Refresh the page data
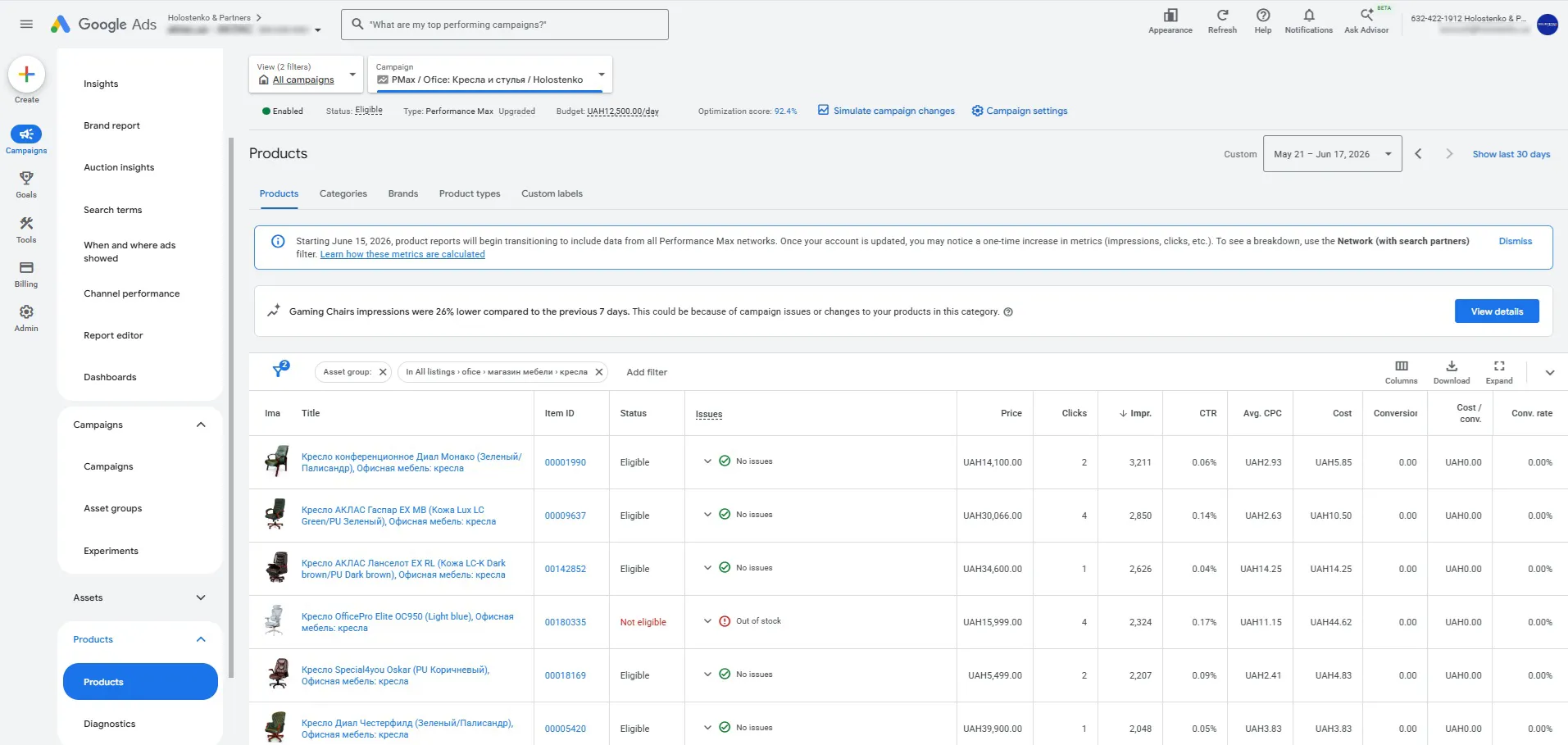1568x745 pixels. tap(1222, 21)
